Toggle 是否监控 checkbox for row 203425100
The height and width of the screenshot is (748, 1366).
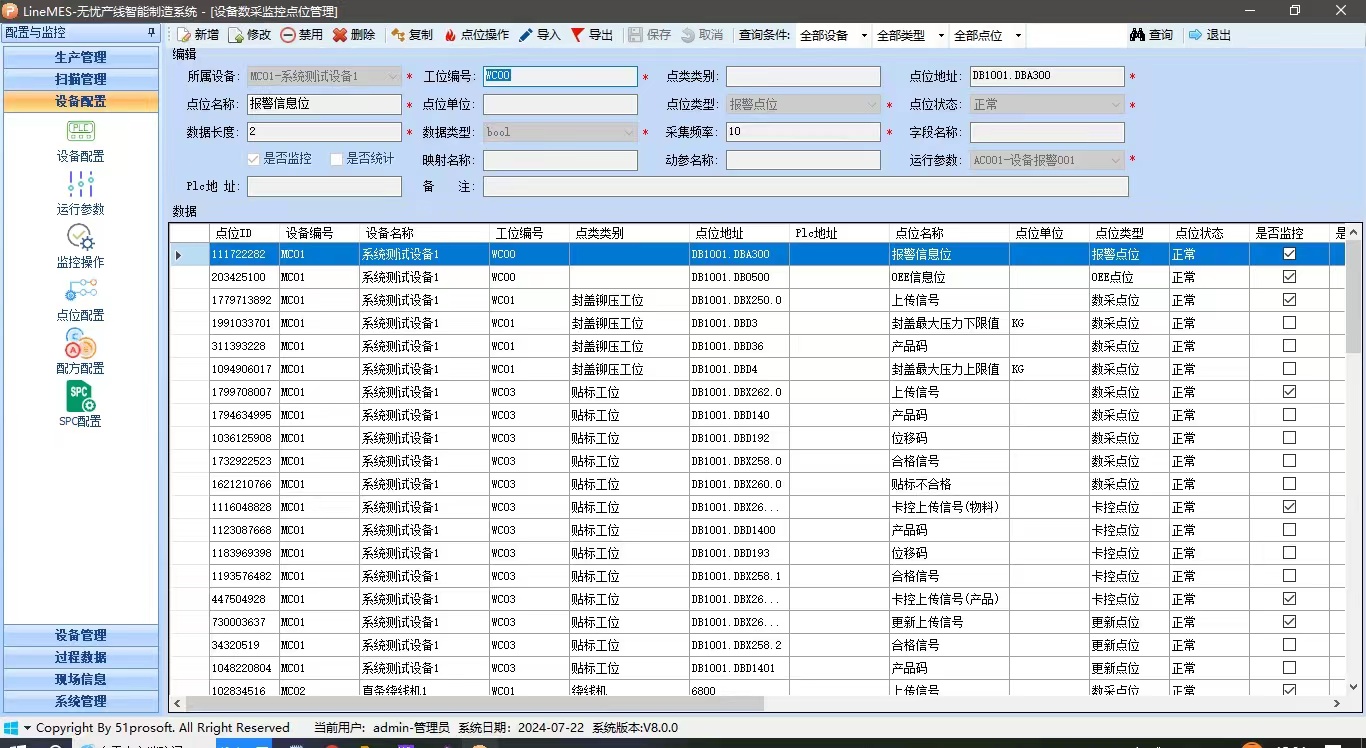[x=1289, y=277]
